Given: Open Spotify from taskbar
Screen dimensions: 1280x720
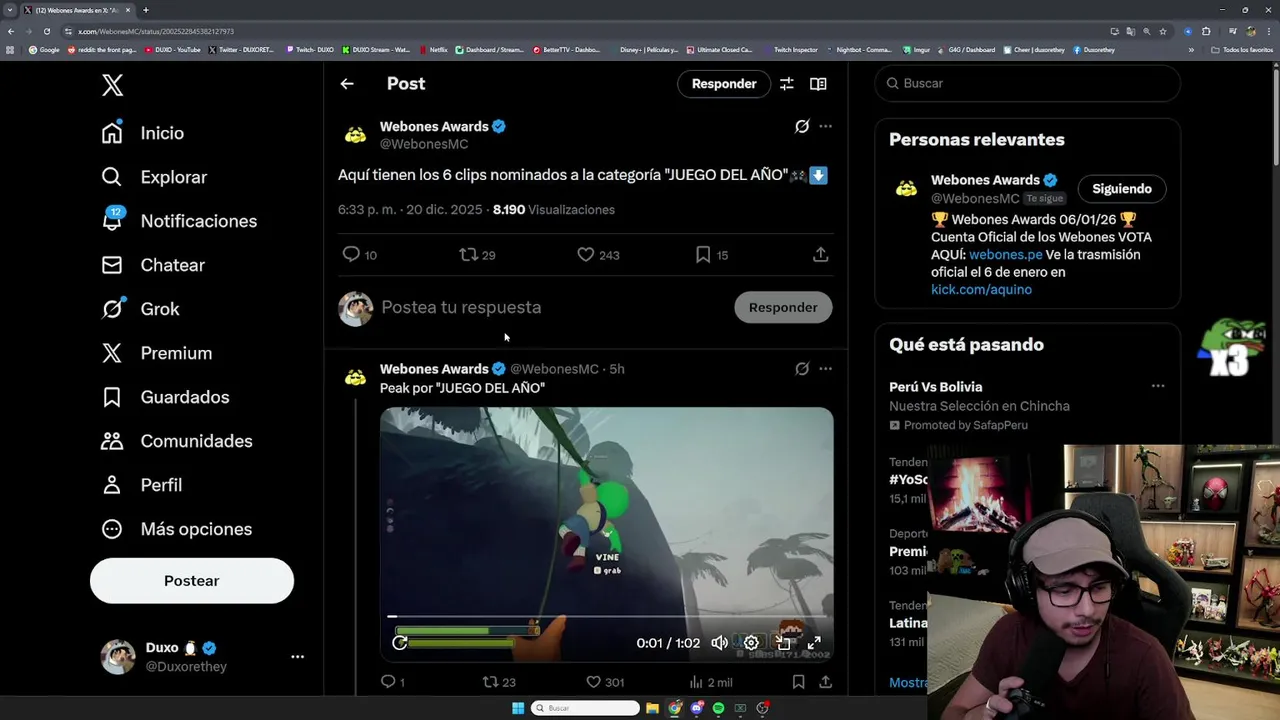Looking at the screenshot, I should point(718,708).
